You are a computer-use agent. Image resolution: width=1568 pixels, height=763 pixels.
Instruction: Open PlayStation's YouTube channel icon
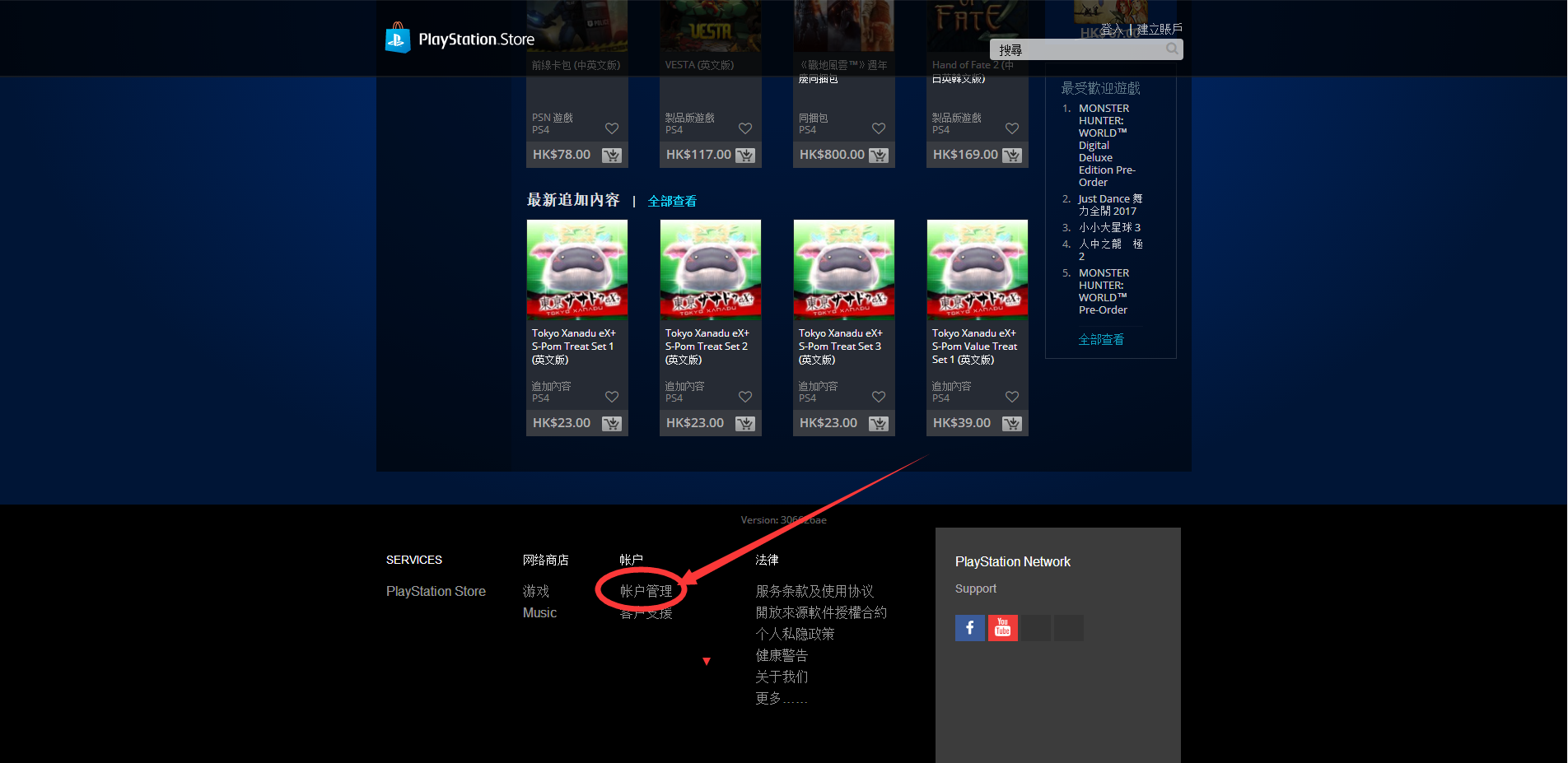pos(1002,627)
